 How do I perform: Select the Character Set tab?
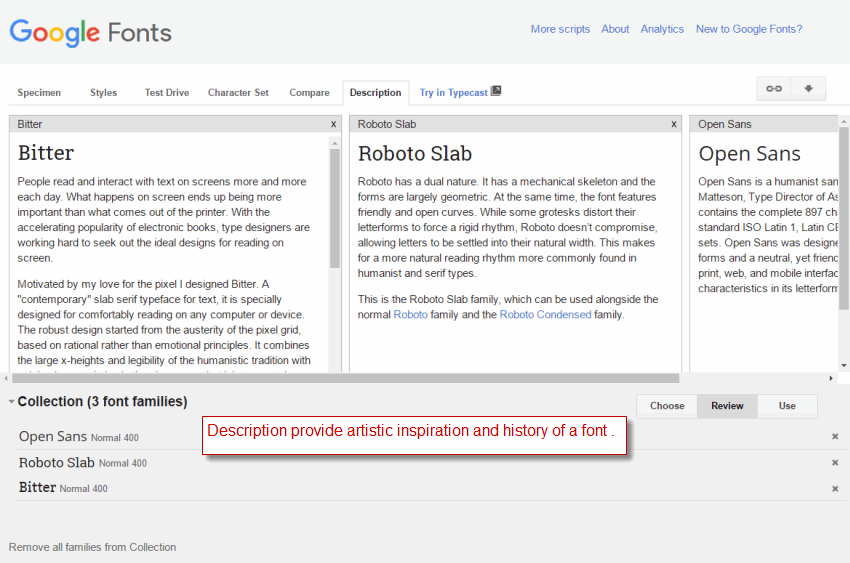coord(239,93)
